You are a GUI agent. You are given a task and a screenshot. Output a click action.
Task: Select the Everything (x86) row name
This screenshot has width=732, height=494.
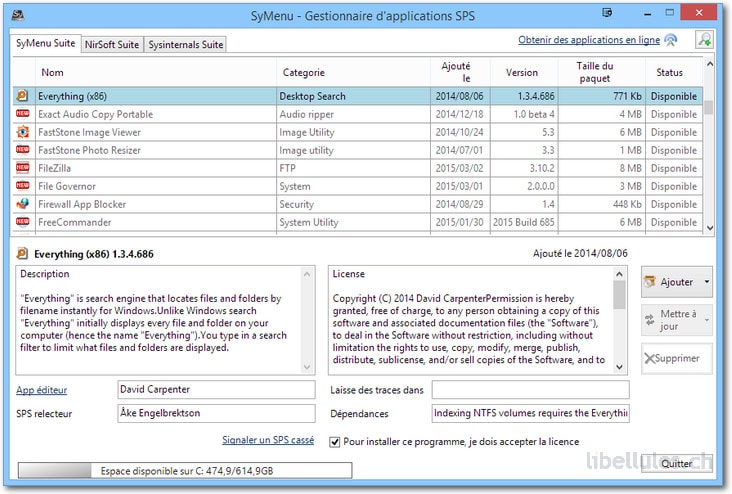[72, 96]
